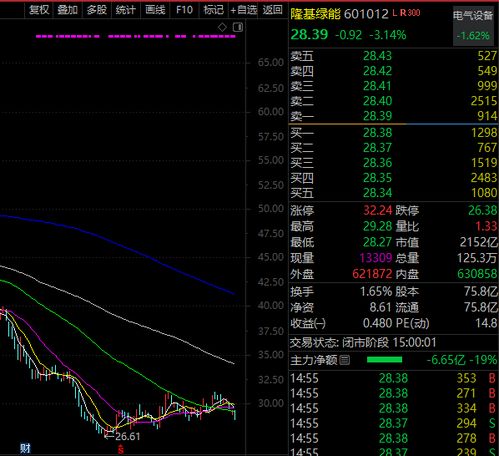
Task: Click the 收益(一) value 0.480
Action: (x=377, y=323)
